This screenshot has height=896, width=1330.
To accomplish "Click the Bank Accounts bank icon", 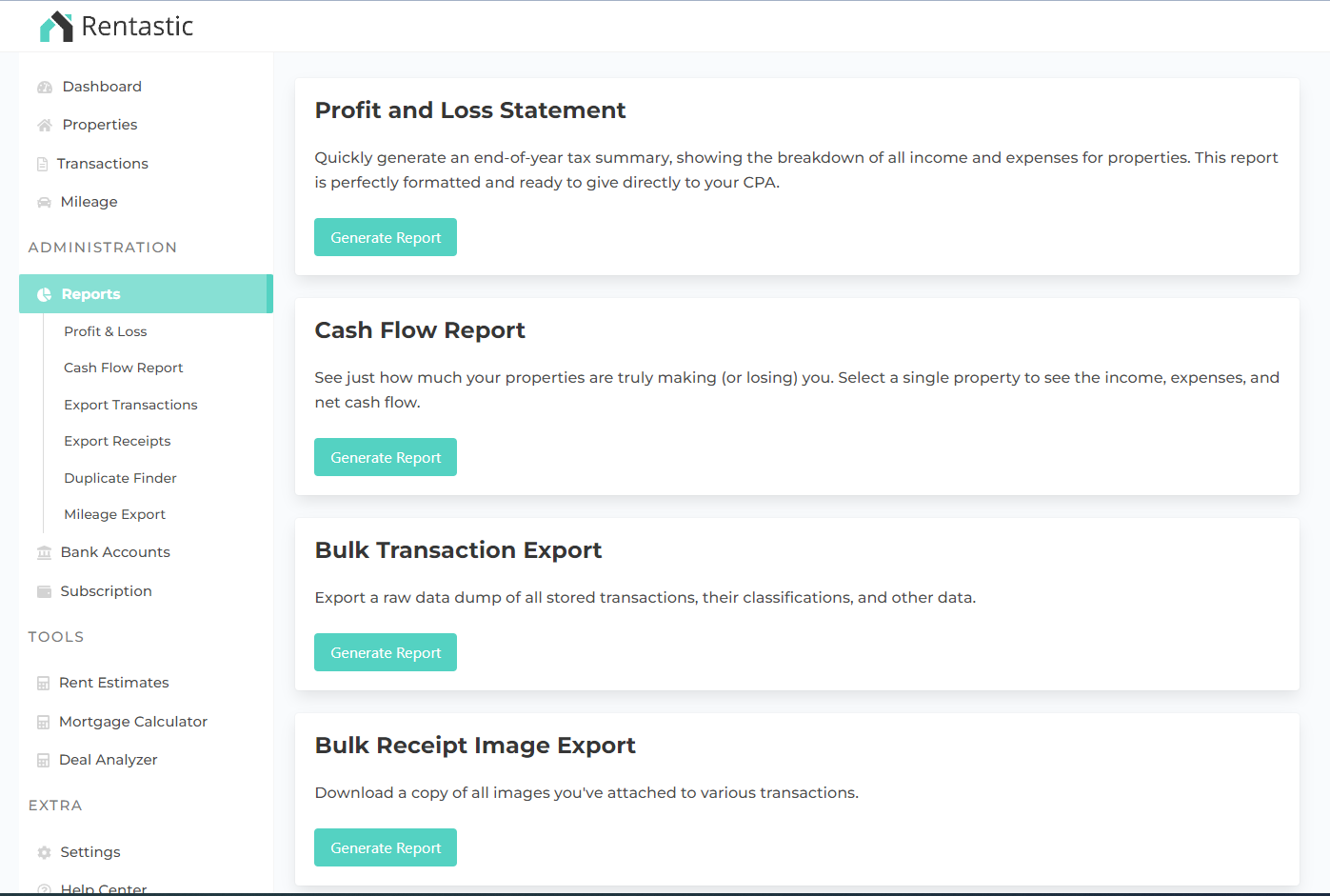I will pos(44,551).
